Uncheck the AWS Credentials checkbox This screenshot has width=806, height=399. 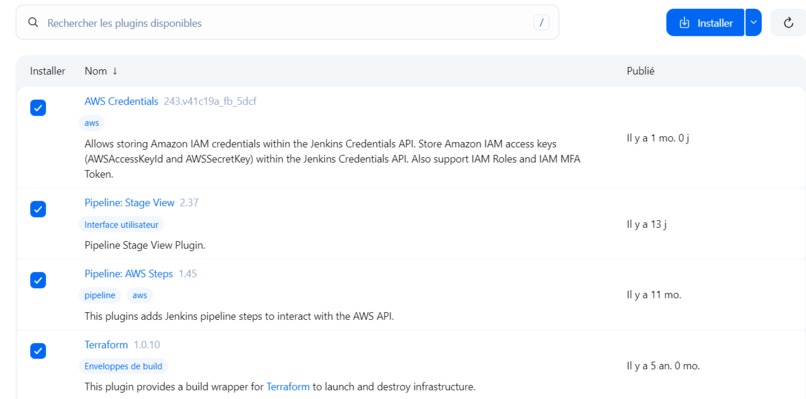pos(38,107)
